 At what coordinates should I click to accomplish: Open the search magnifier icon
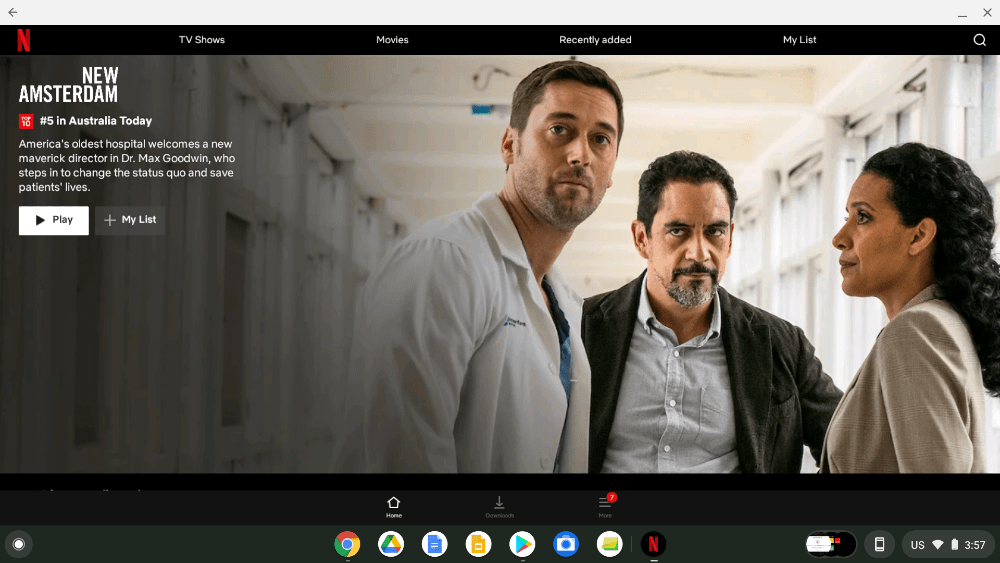[980, 40]
